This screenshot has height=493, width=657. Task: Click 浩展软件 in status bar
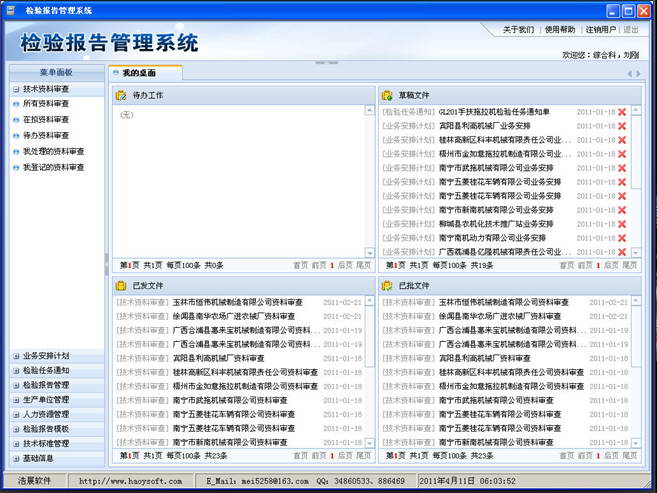coord(34,481)
